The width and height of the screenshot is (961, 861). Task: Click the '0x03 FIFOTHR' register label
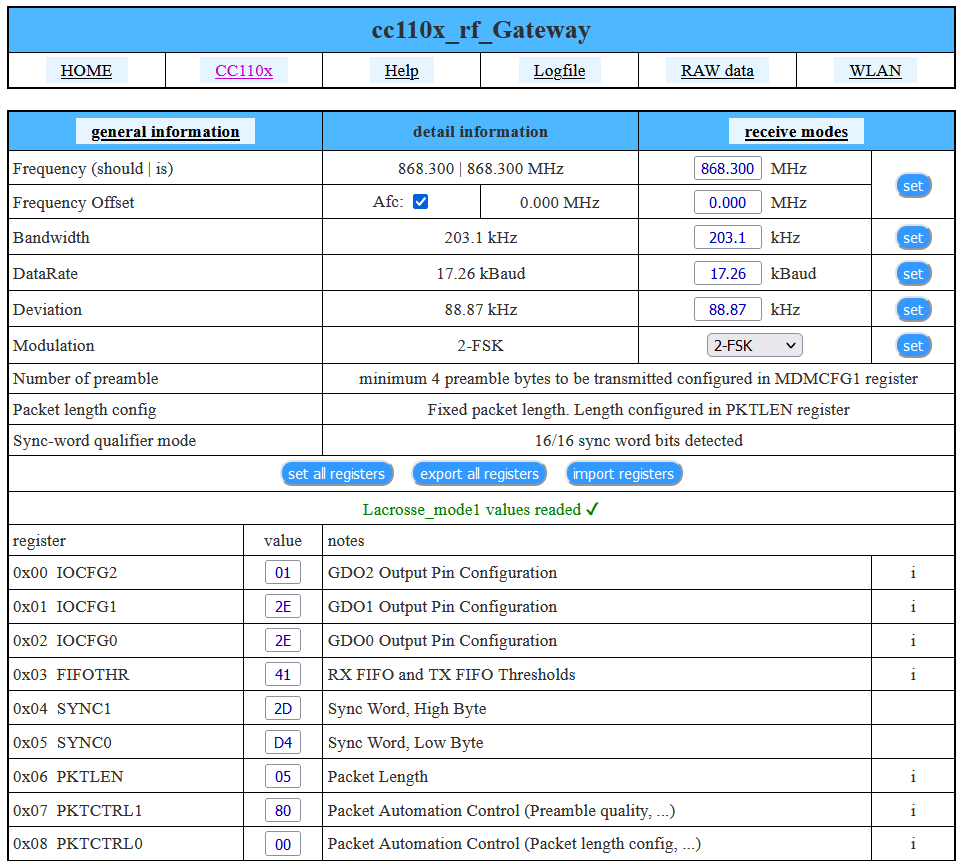(71, 675)
